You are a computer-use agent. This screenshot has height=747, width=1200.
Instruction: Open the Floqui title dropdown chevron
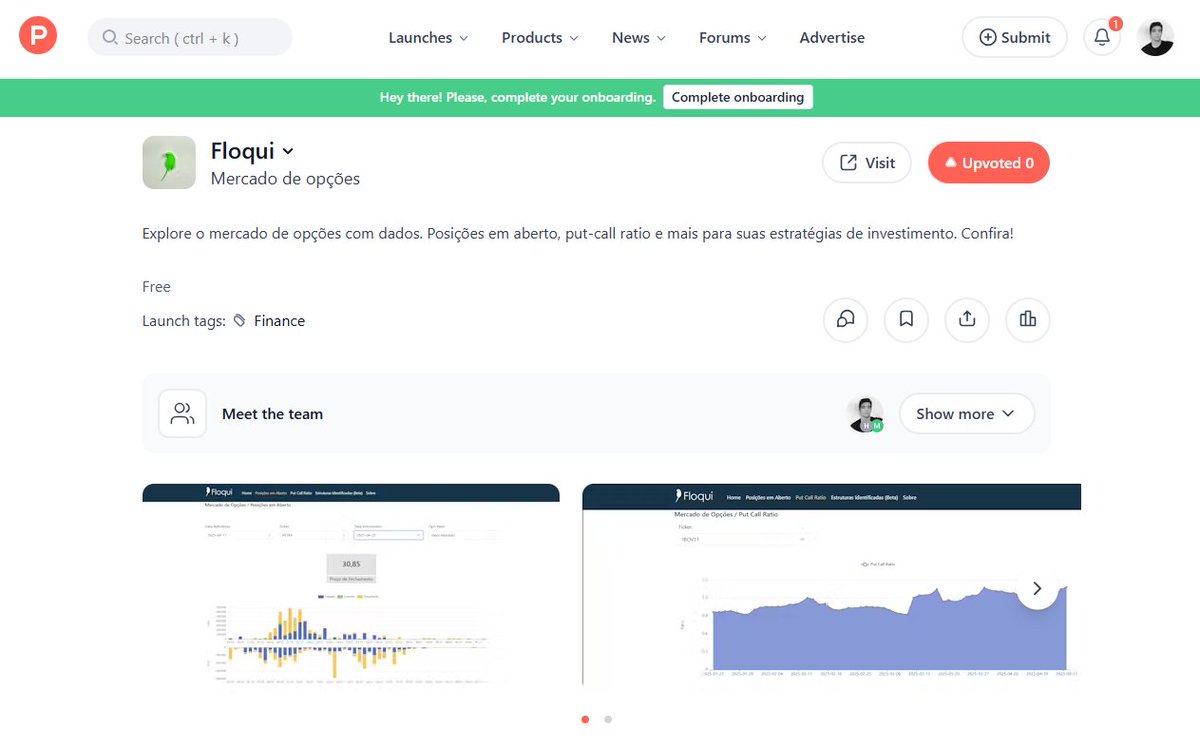pyautogui.click(x=288, y=151)
